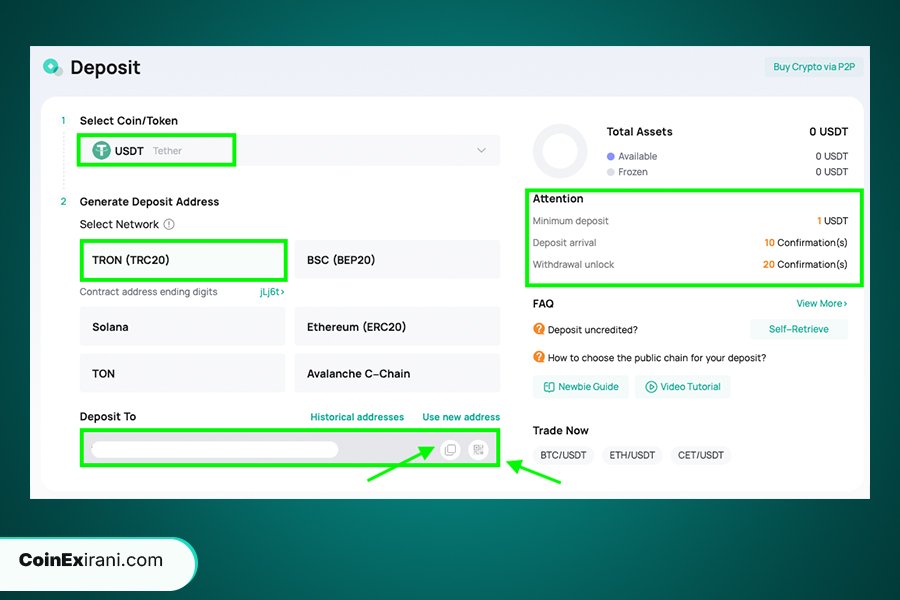Screen dimensions: 900x600
Task: Trade the BTC/USDT pair
Action: (563, 455)
